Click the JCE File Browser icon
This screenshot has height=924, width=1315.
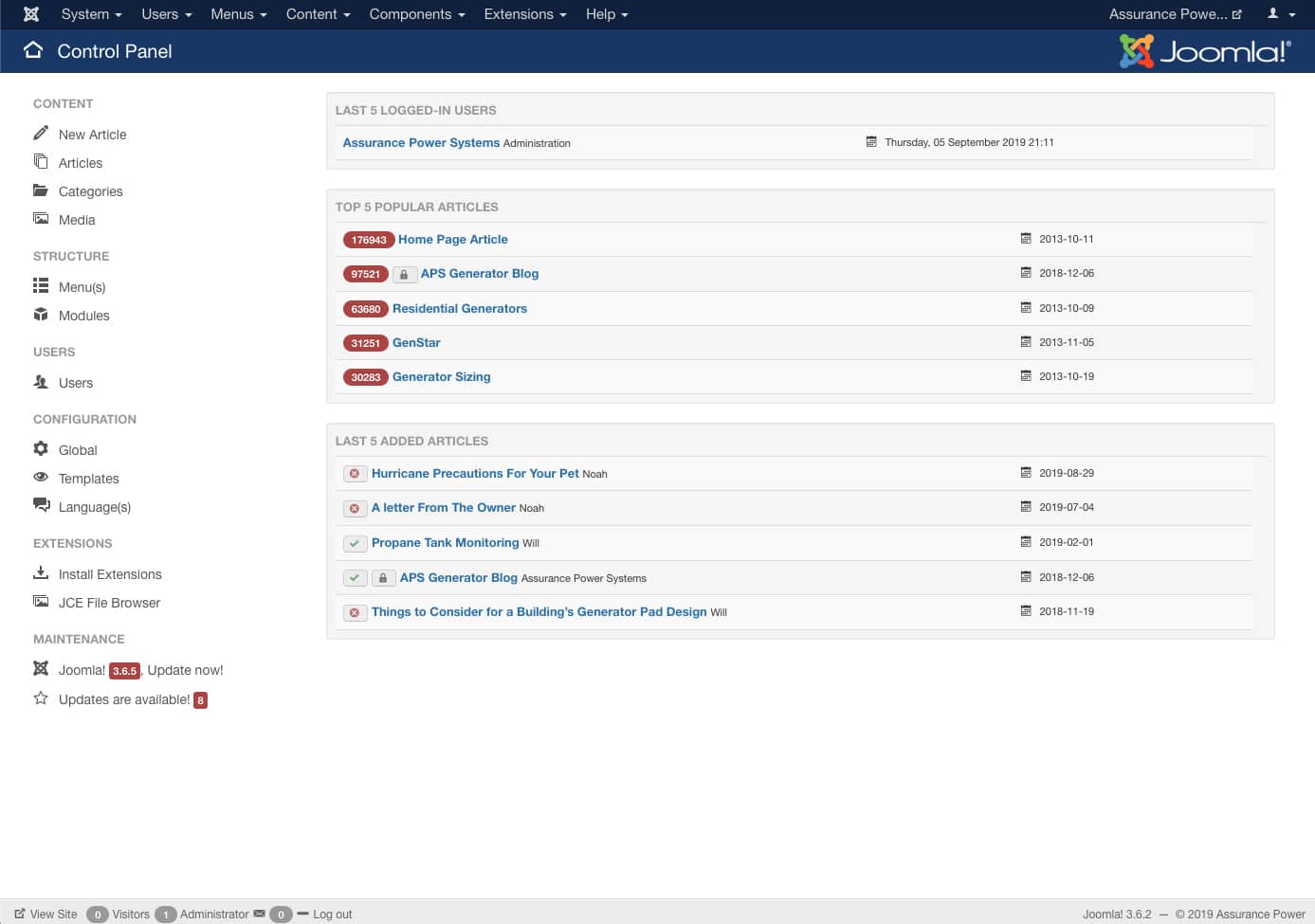click(41, 601)
